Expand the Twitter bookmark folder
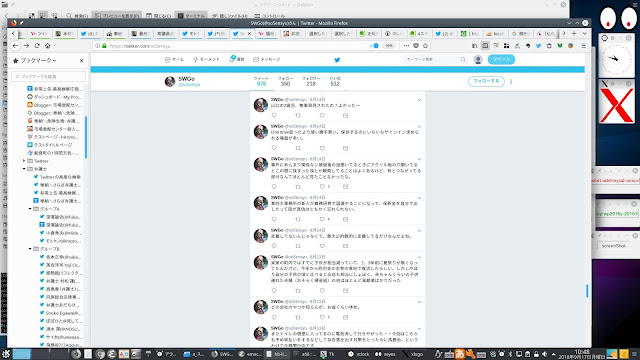640x360 pixels. (24, 161)
